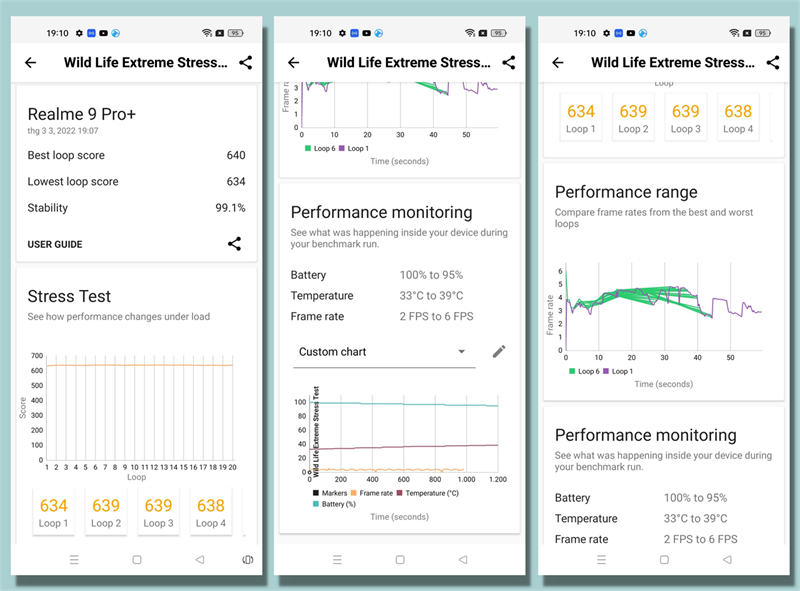Image resolution: width=800 pixels, height=591 pixels.
Task: Click Wild Life Extreme Stress title, left phone
Action: (x=145, y=63)
